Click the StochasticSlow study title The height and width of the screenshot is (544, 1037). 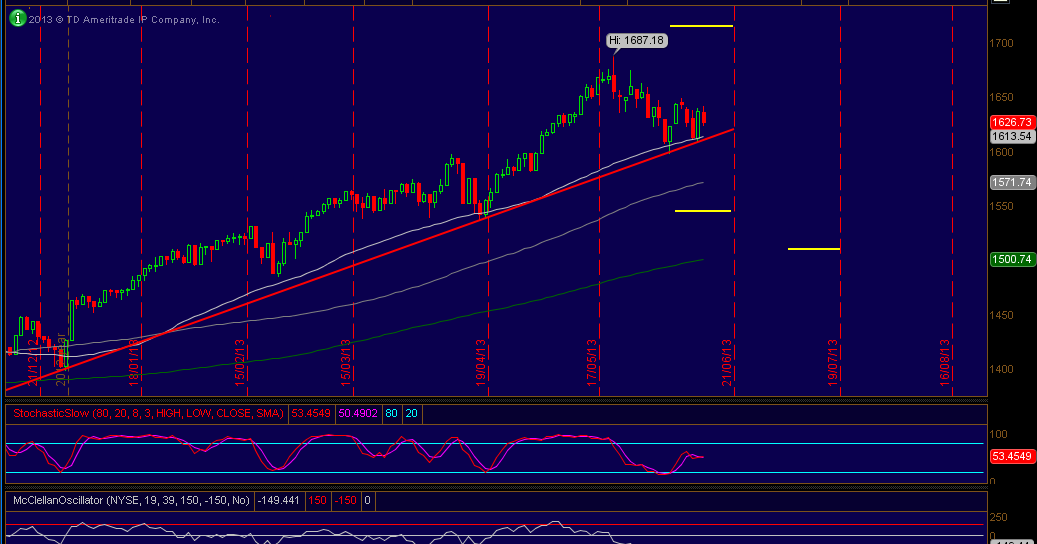[x=148, y=414]
